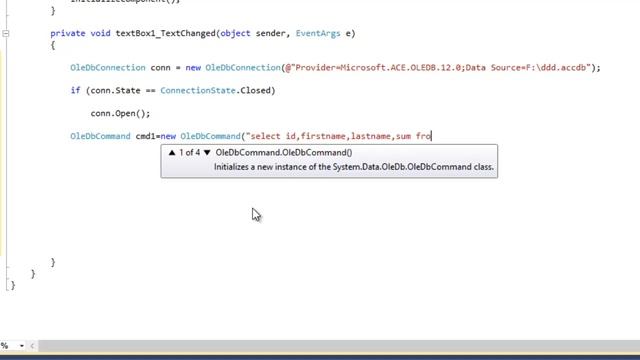Click the 'if' keyword

tap(76, 91)
